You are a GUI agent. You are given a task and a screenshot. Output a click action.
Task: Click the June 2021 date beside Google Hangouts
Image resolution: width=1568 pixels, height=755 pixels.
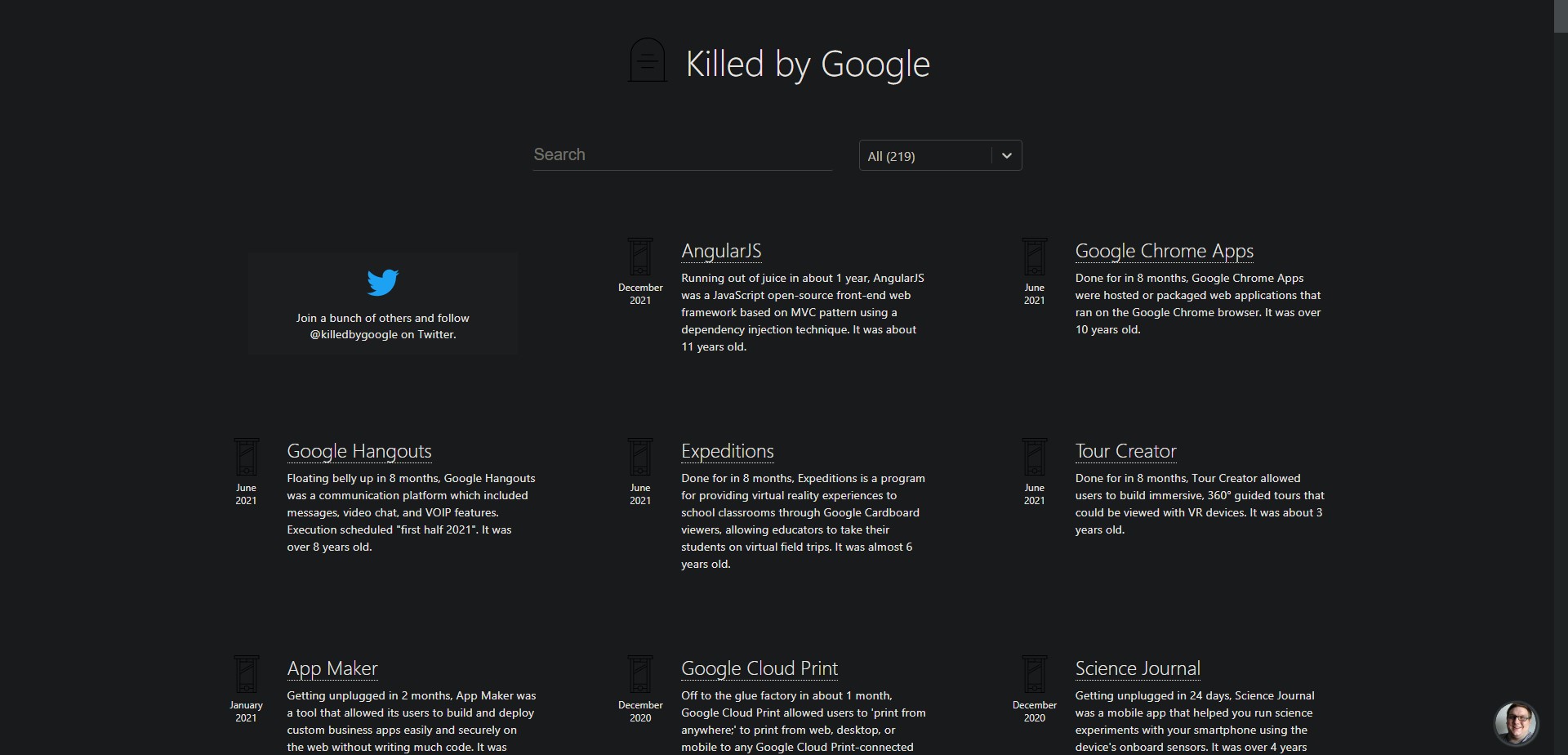pos(246,494)
